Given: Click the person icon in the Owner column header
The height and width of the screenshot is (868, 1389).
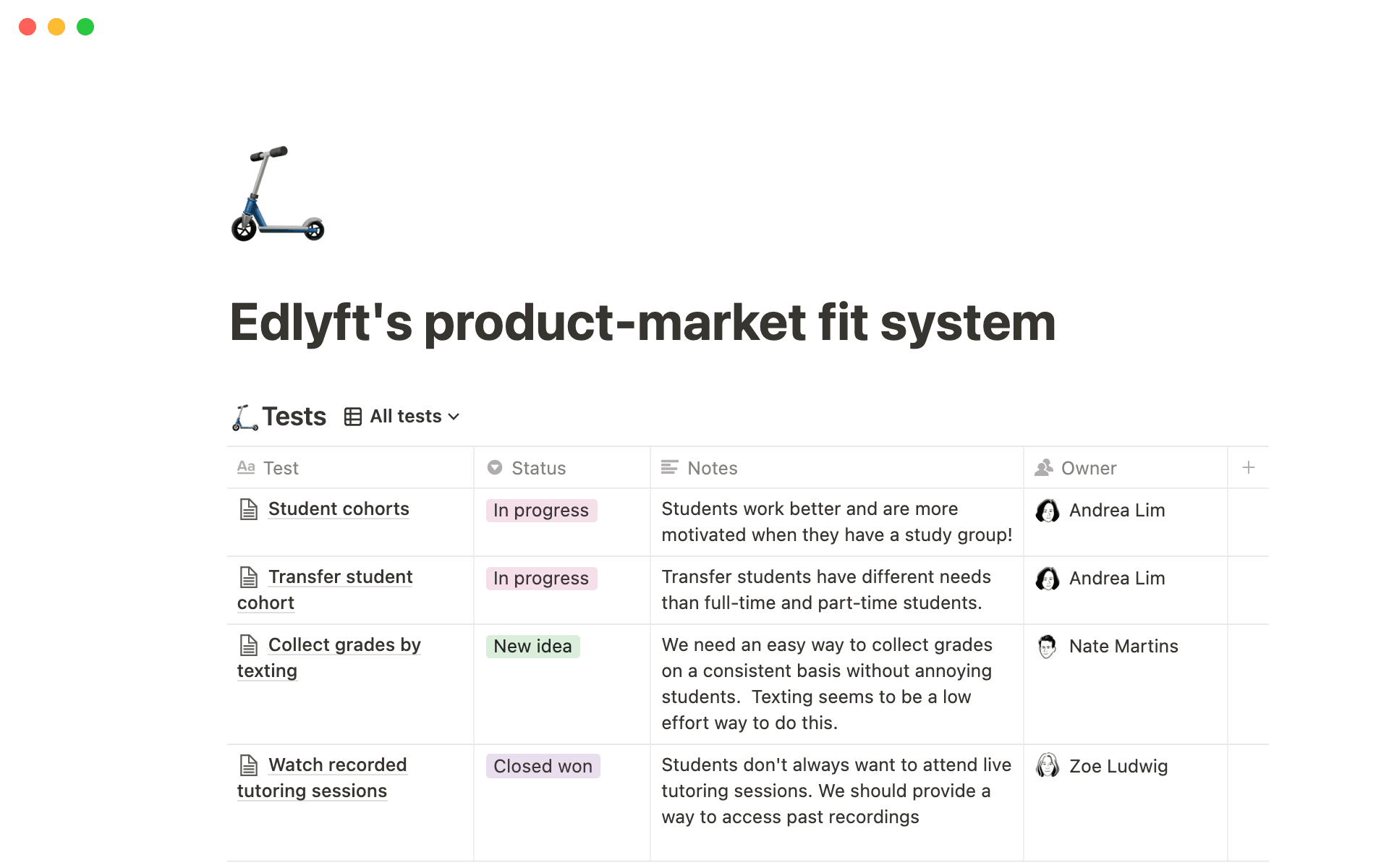Looking at the screenshot, I should tap(1044, 467).
